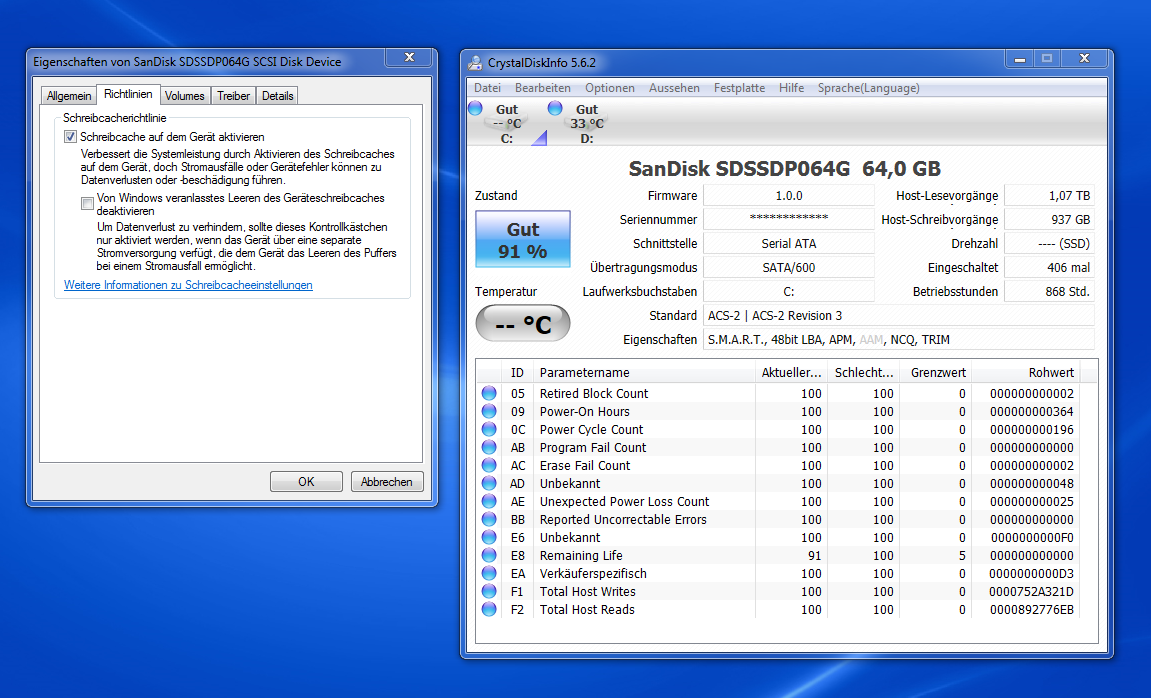This screenshot has height=698, width=1151.
Task: Click the Grenzwert column header
Action: pos(936,372)
